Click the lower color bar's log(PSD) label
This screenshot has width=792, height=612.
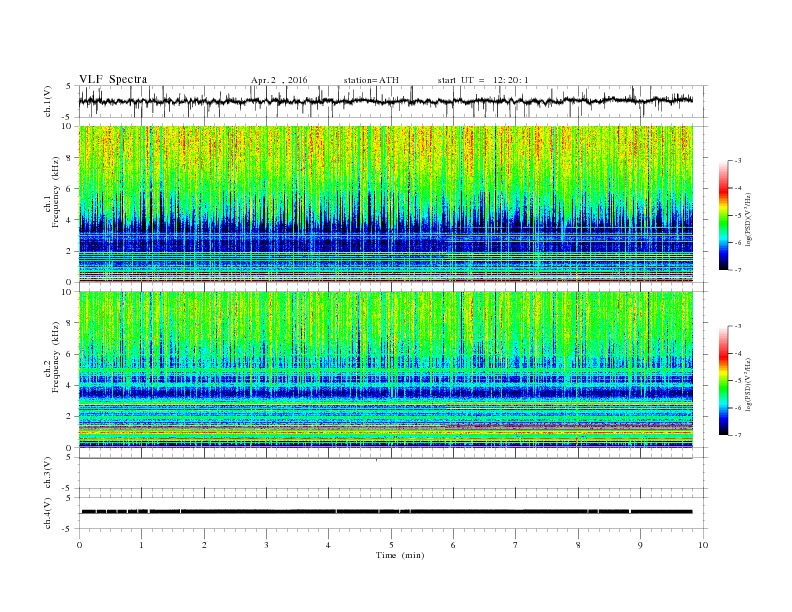coord(748,383)
